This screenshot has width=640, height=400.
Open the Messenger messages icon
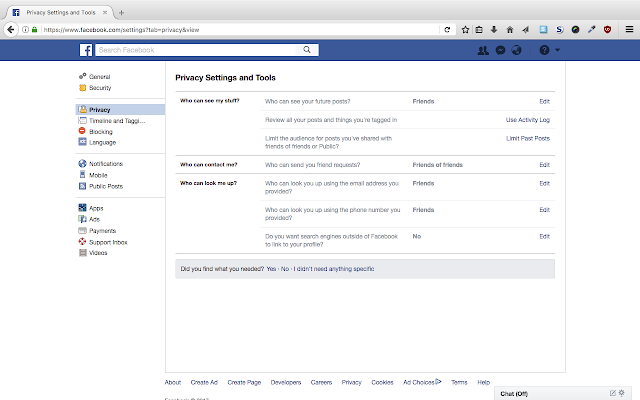[500, 50]
